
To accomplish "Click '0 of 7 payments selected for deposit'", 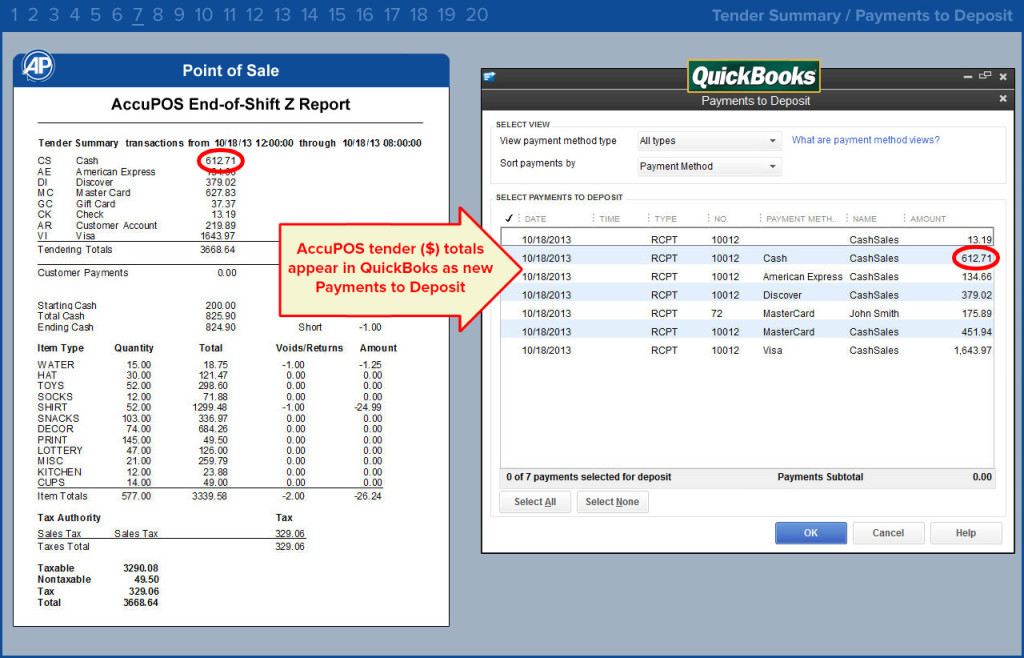I will click(x=588, y=477).
